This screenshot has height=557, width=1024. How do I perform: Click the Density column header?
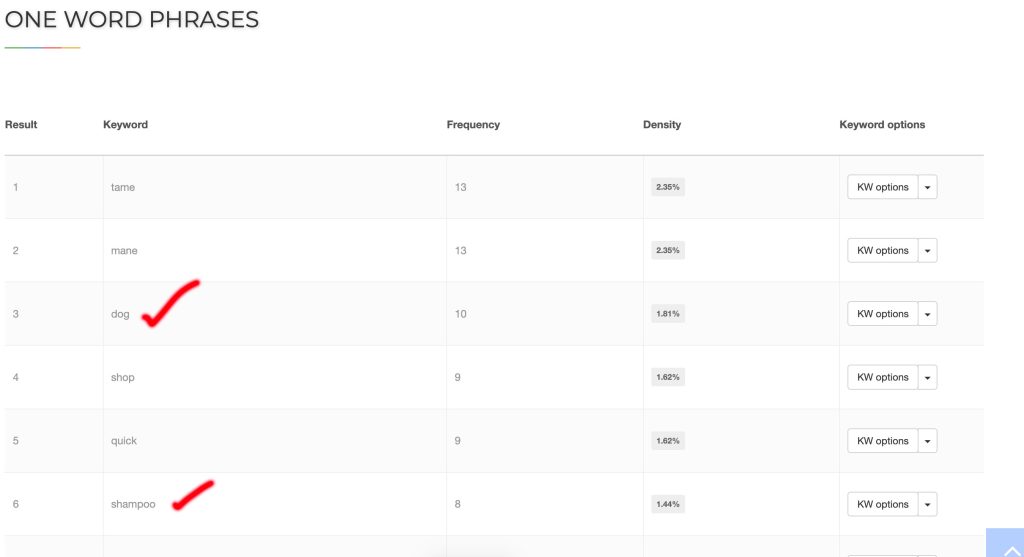coord(662,125)
